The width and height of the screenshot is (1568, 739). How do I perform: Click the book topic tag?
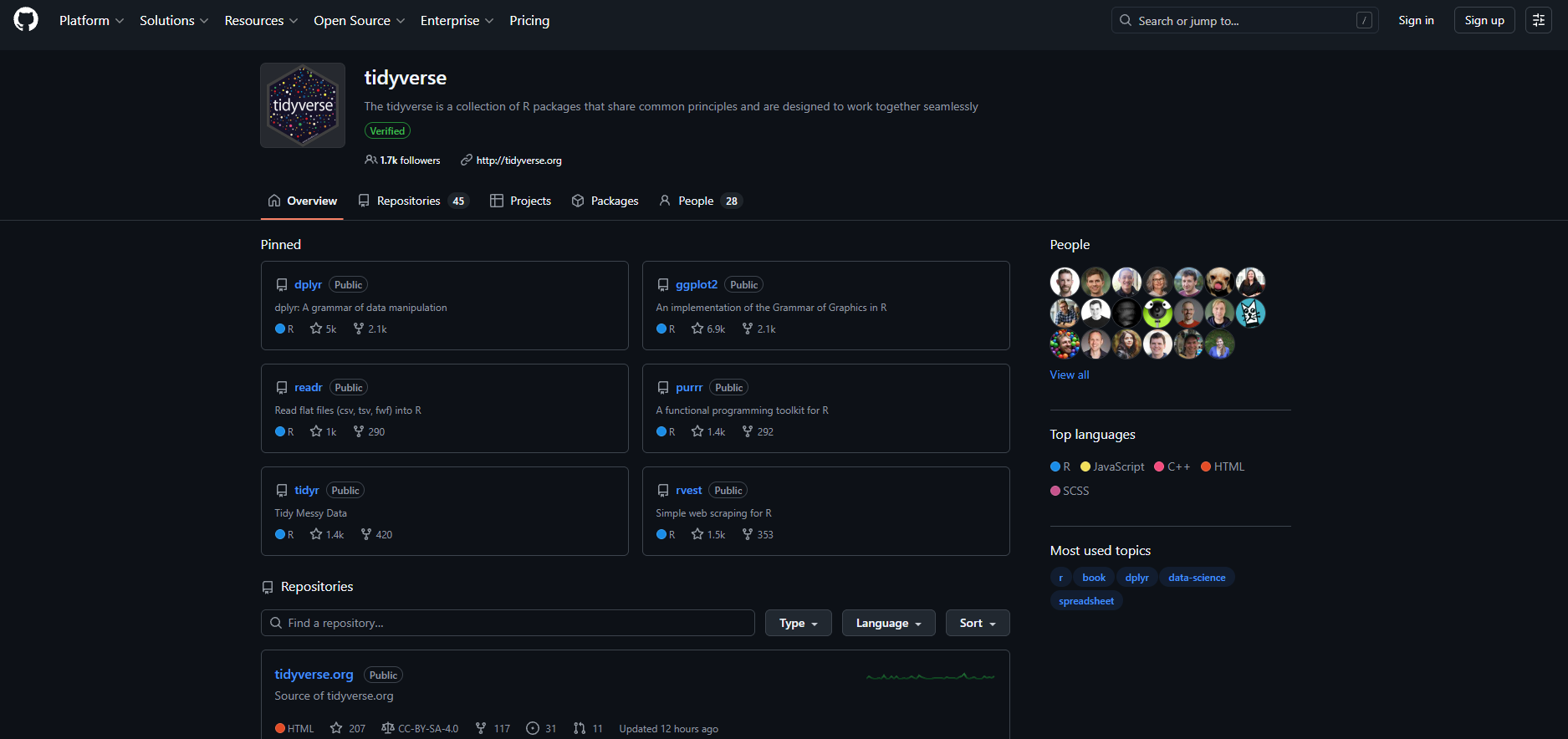point(1094,578)
